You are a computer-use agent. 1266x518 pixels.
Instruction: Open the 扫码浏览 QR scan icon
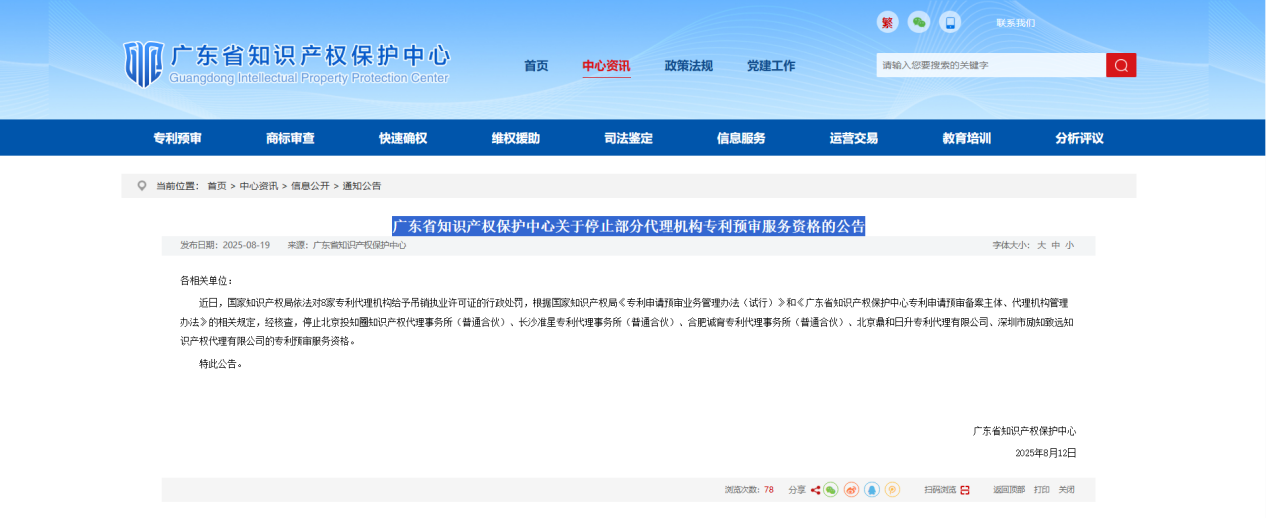tap(964, 490)
